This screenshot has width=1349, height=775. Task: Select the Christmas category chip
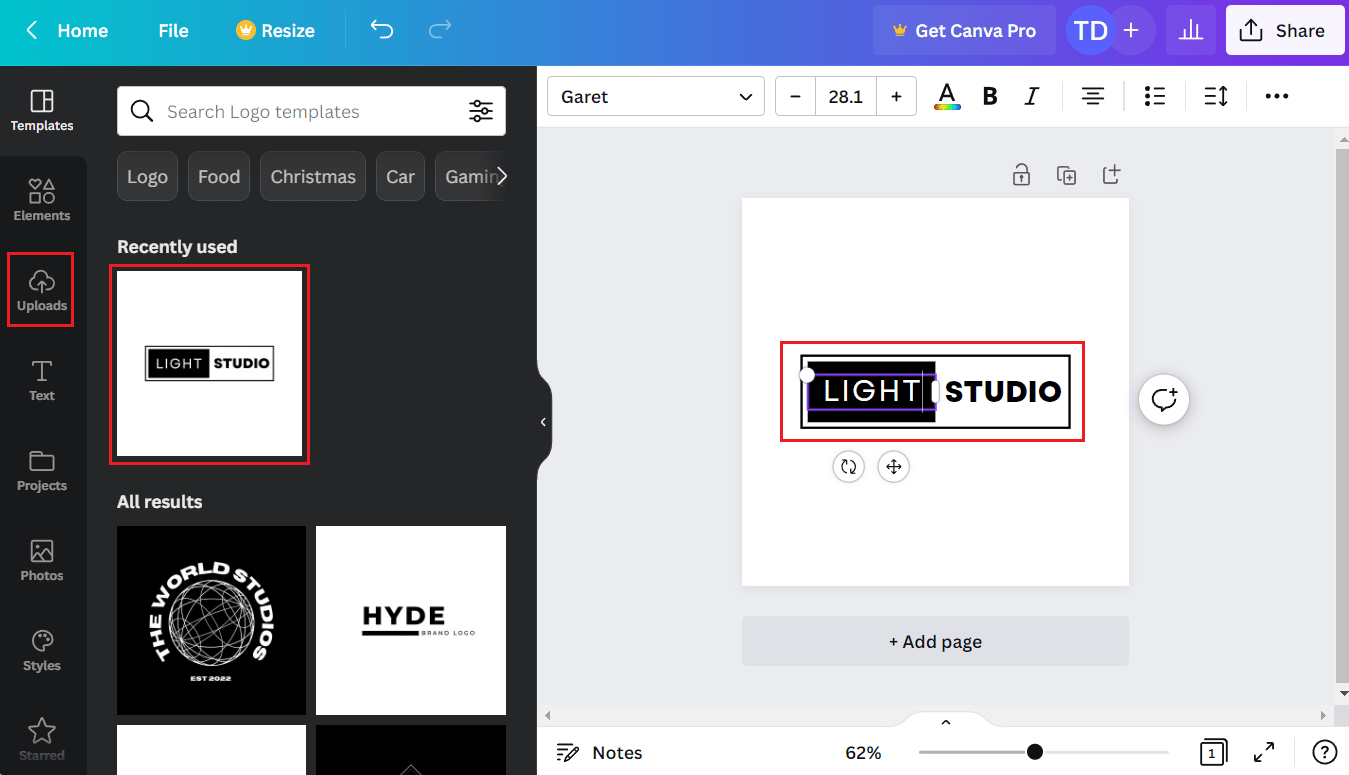(313, 176)
